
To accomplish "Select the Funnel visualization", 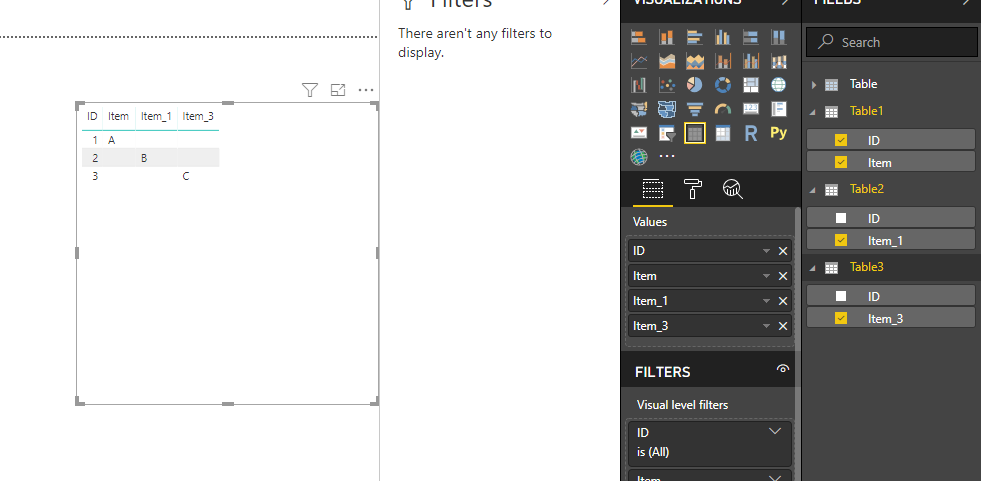I will click(694, 109).
